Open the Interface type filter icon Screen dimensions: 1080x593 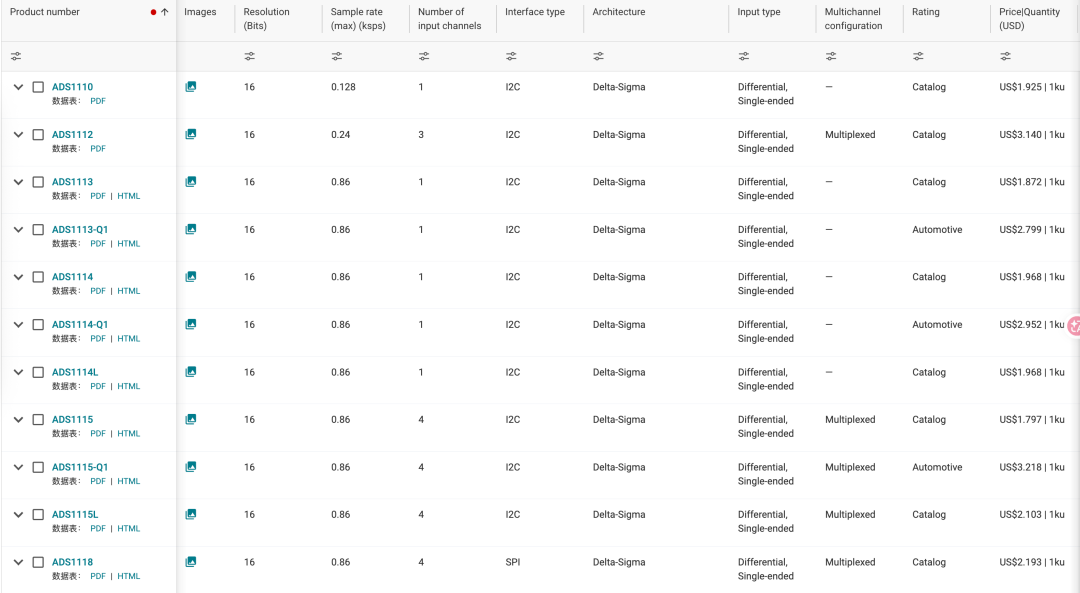click(x=511, y=56)
